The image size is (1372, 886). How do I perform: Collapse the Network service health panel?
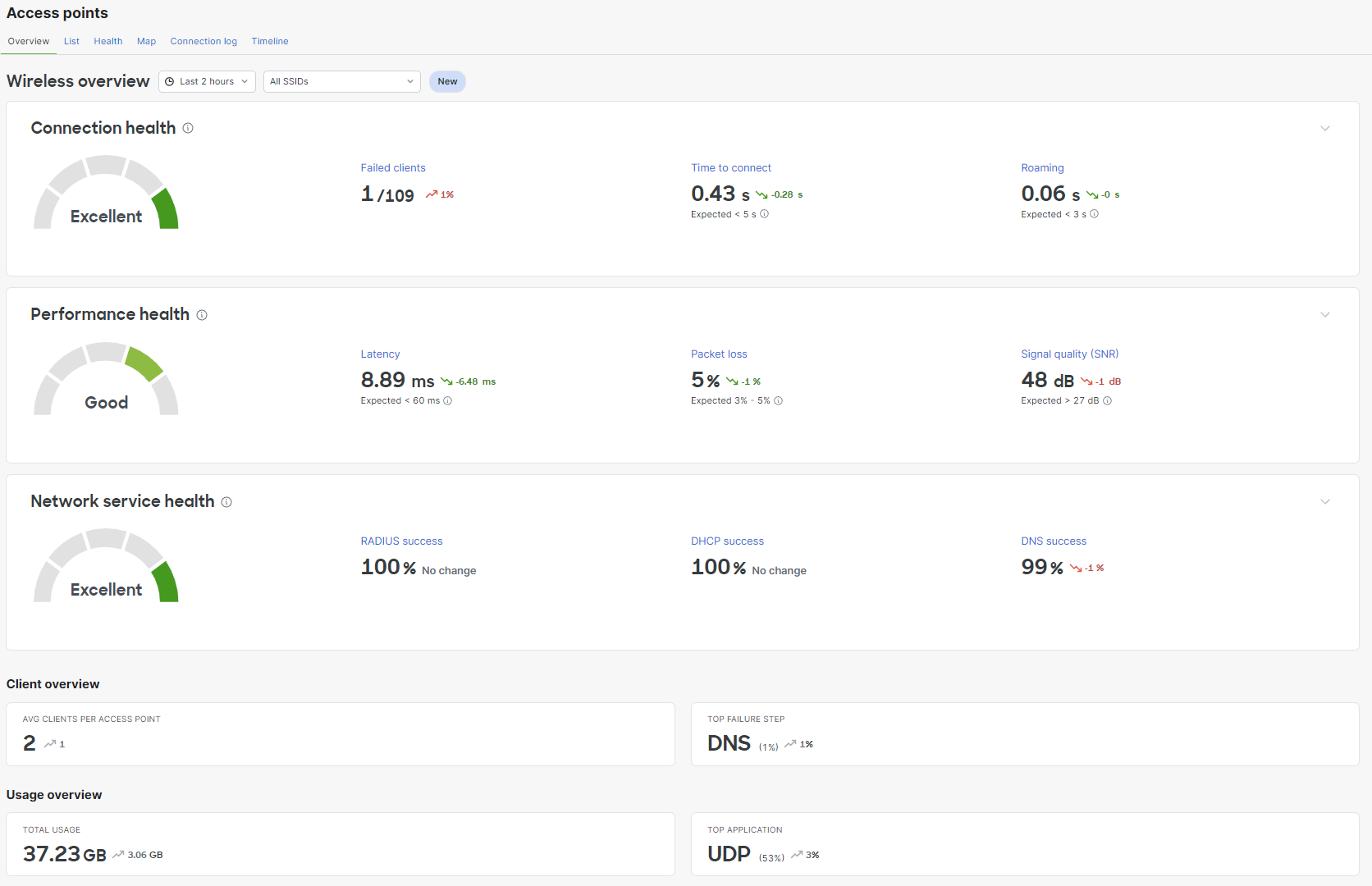pyautogui.click(x=1325, y=501)
